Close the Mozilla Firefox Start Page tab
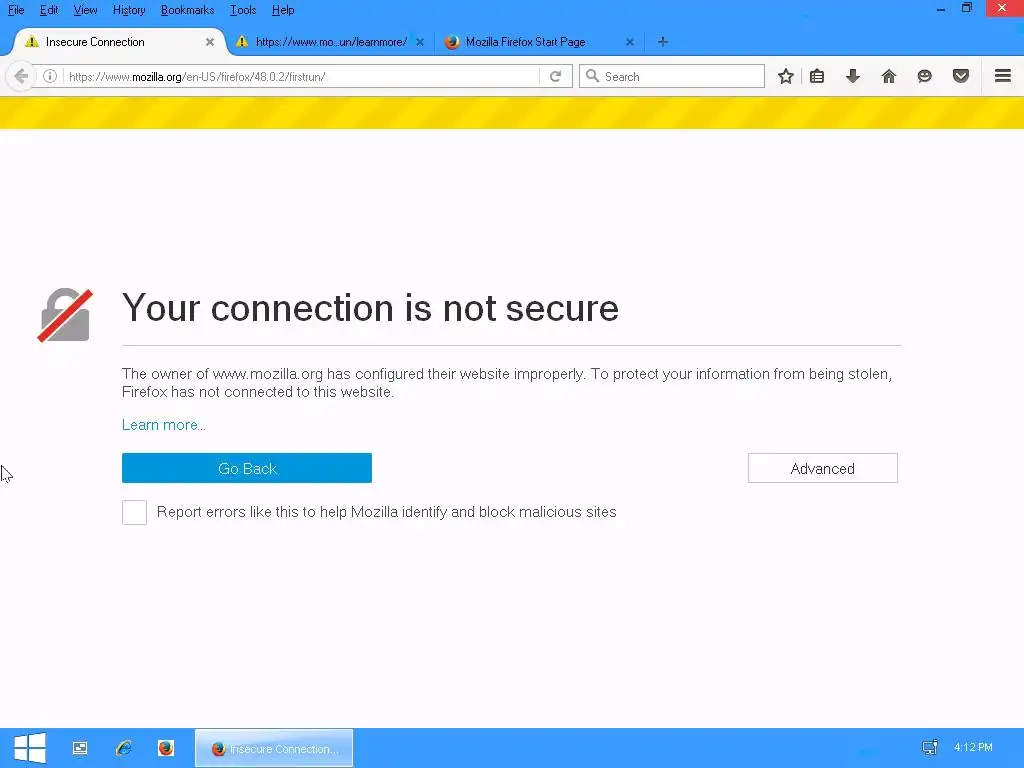Viewport: 1024px width, 768px height. (x=630, y=42)
